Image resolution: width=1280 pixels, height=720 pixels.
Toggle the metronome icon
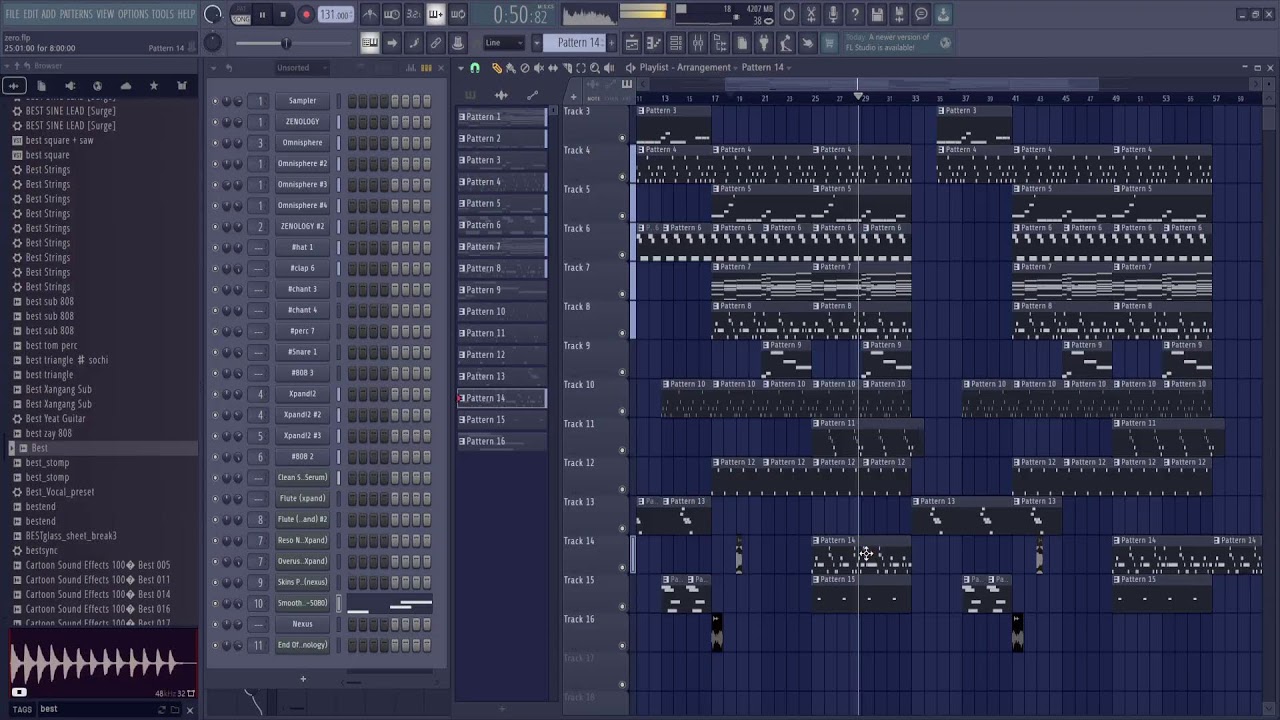(x=370, y=14)
